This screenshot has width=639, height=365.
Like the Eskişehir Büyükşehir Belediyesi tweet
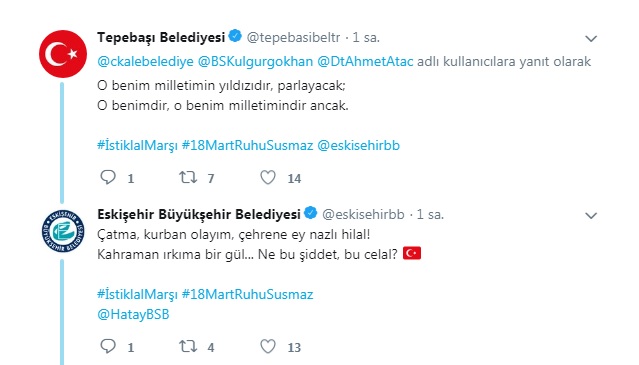(x=268, y=346)
